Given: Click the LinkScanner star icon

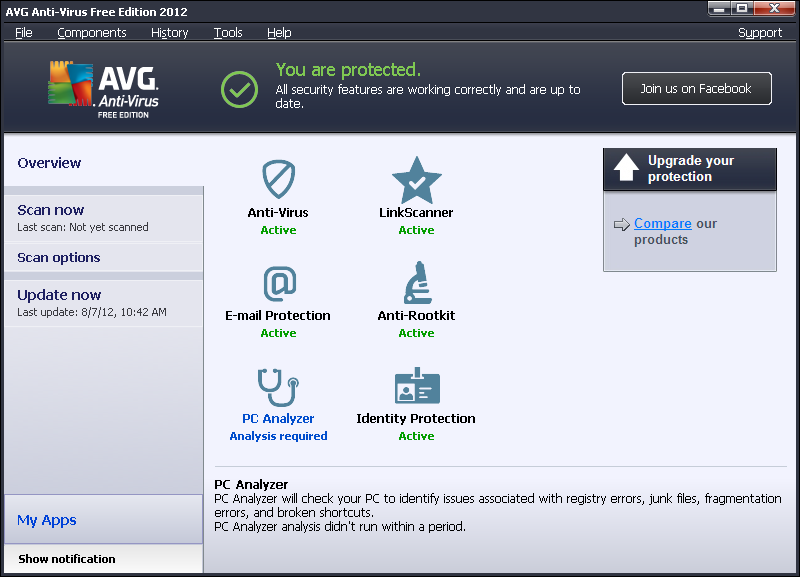Looking at the screenshot, I should [416, 180].
